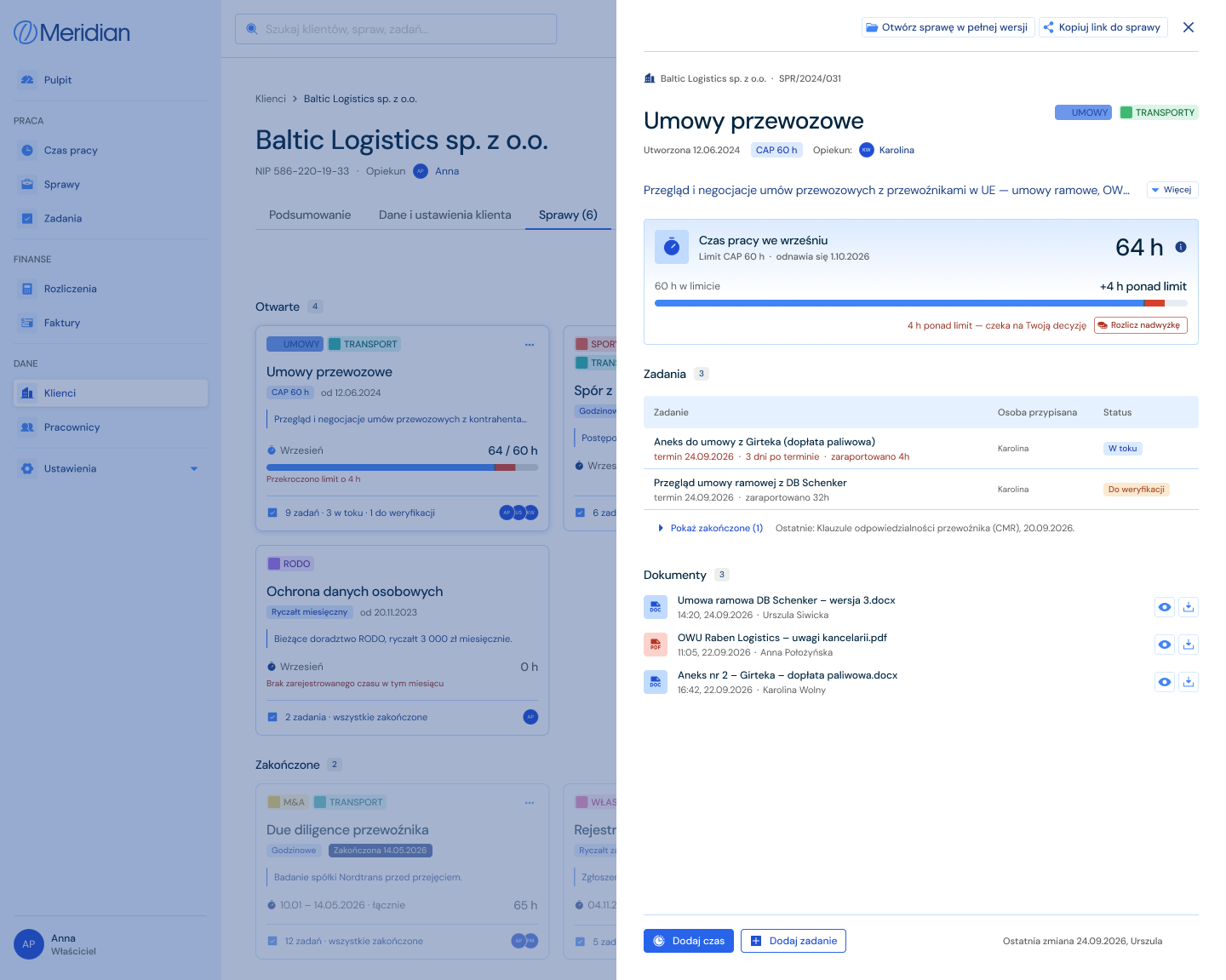Preview Umowa ramowa DB Schenker with eye icon
This screenshot has height=980, width=1226.
(1165, 607)
